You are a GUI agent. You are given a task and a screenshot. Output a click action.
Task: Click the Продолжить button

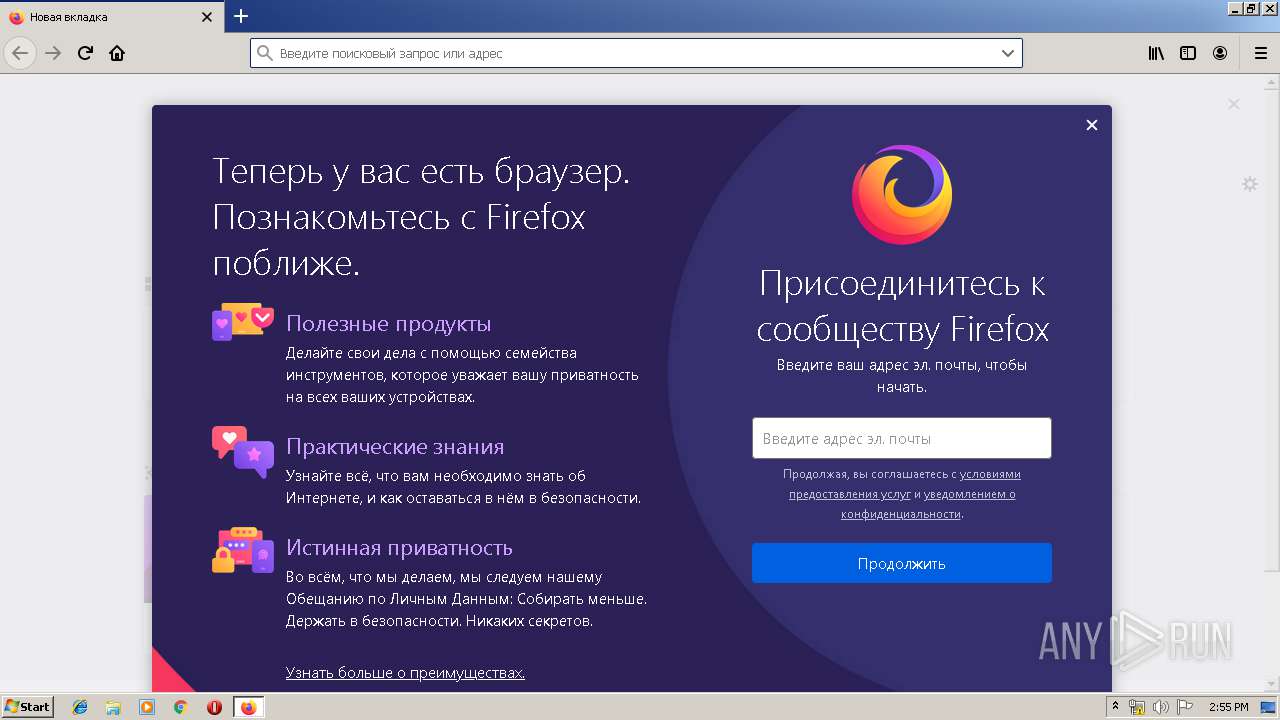[901, 563]
